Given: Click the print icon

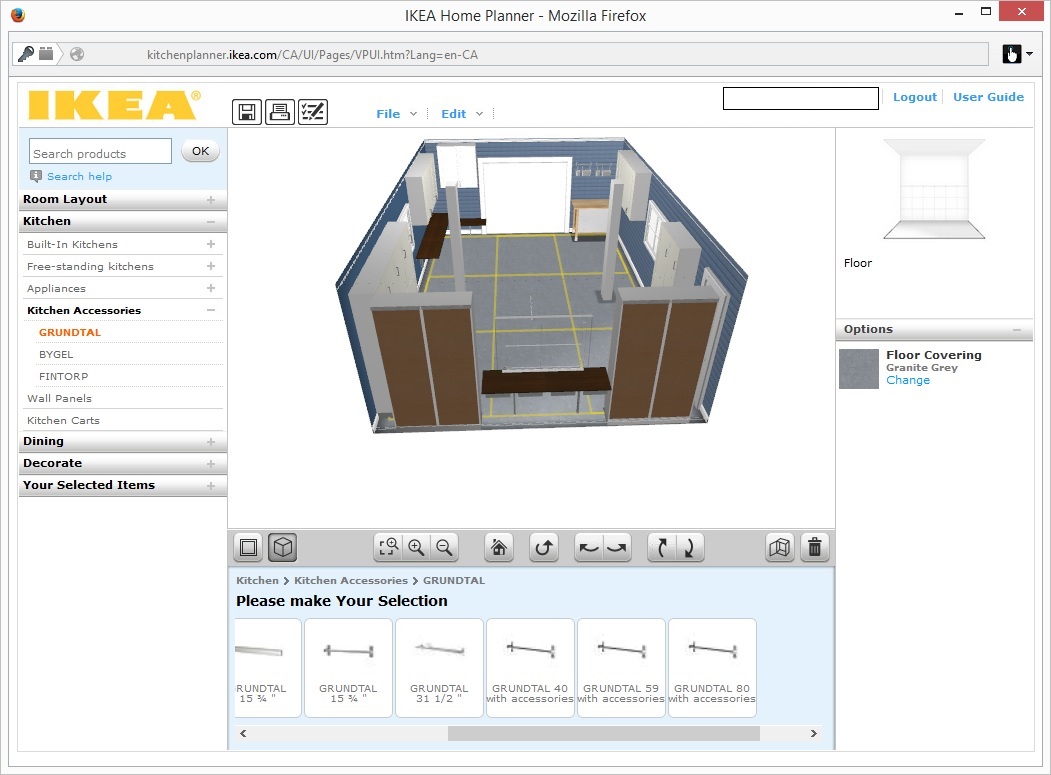Looking at the screenshot, I should click(280, 112).
